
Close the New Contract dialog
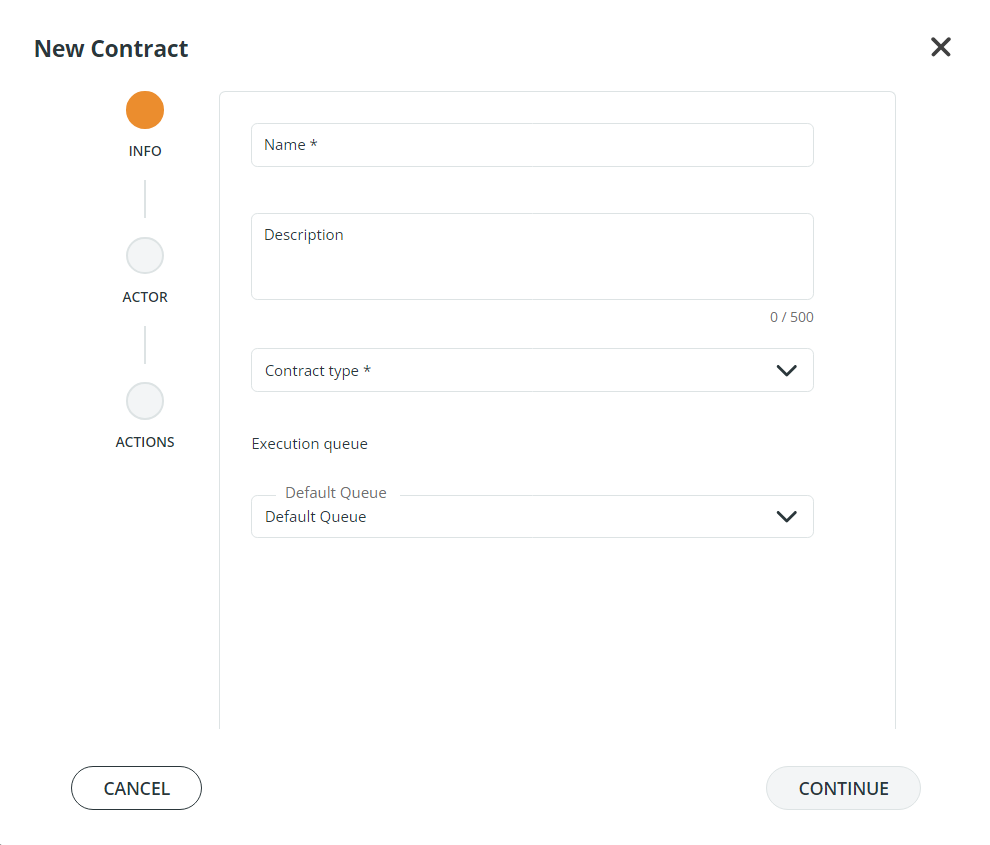pos(940,47)
